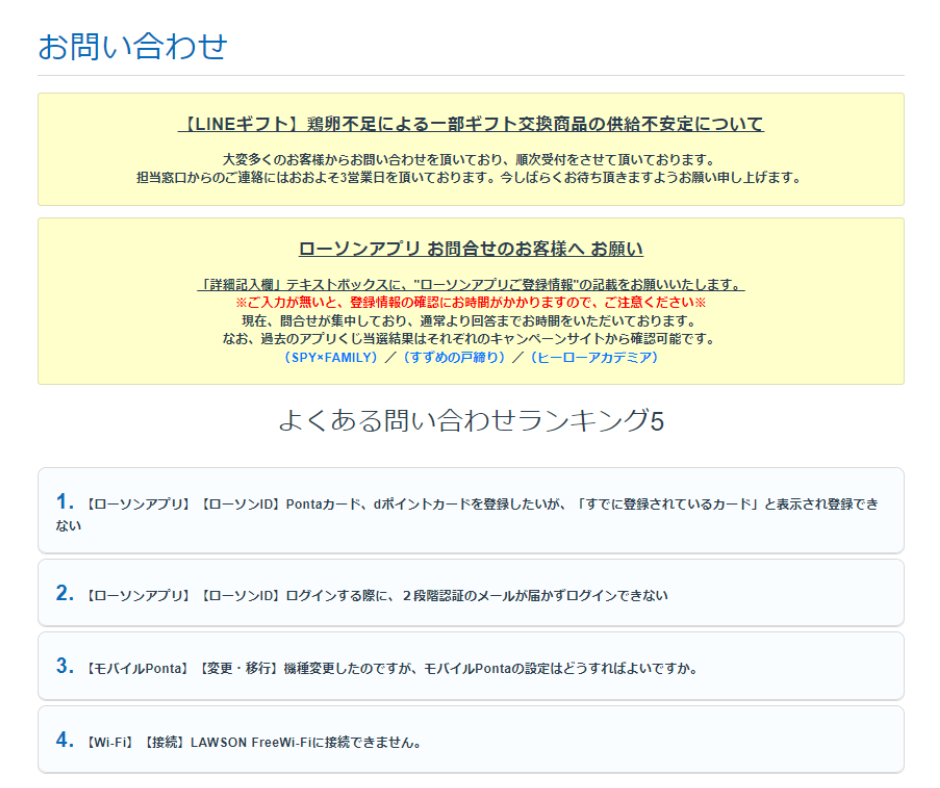Screen dimensions: 940x788
Task: Click the underlined 詳細記入欄 instruction text
Action: click(x=471, y=284)
